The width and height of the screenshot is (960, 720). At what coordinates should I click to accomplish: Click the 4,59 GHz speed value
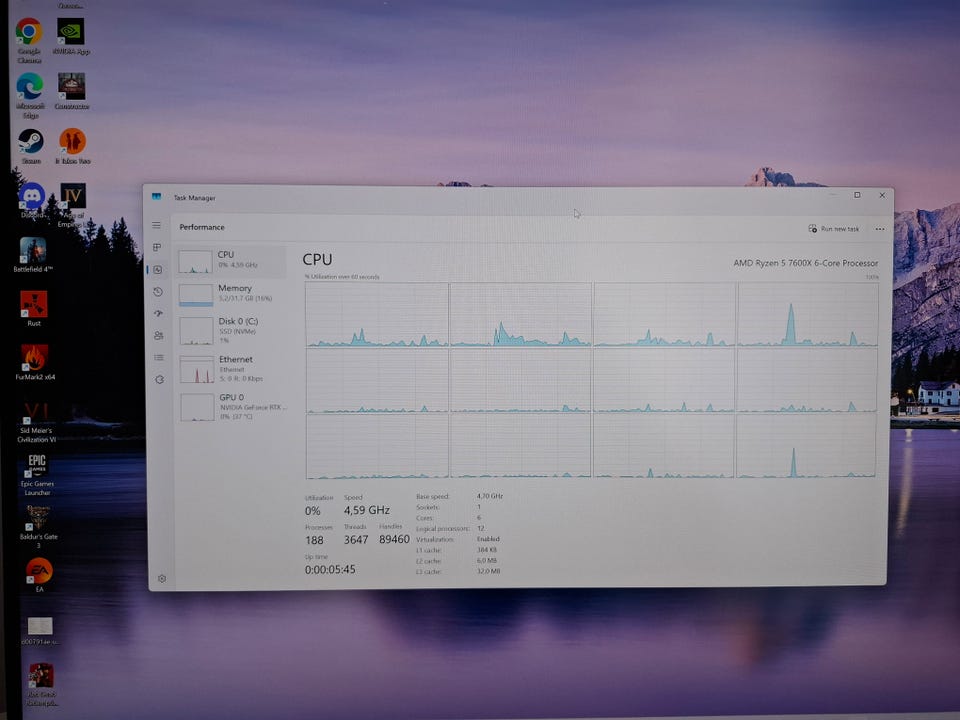[x=366, y=510]
